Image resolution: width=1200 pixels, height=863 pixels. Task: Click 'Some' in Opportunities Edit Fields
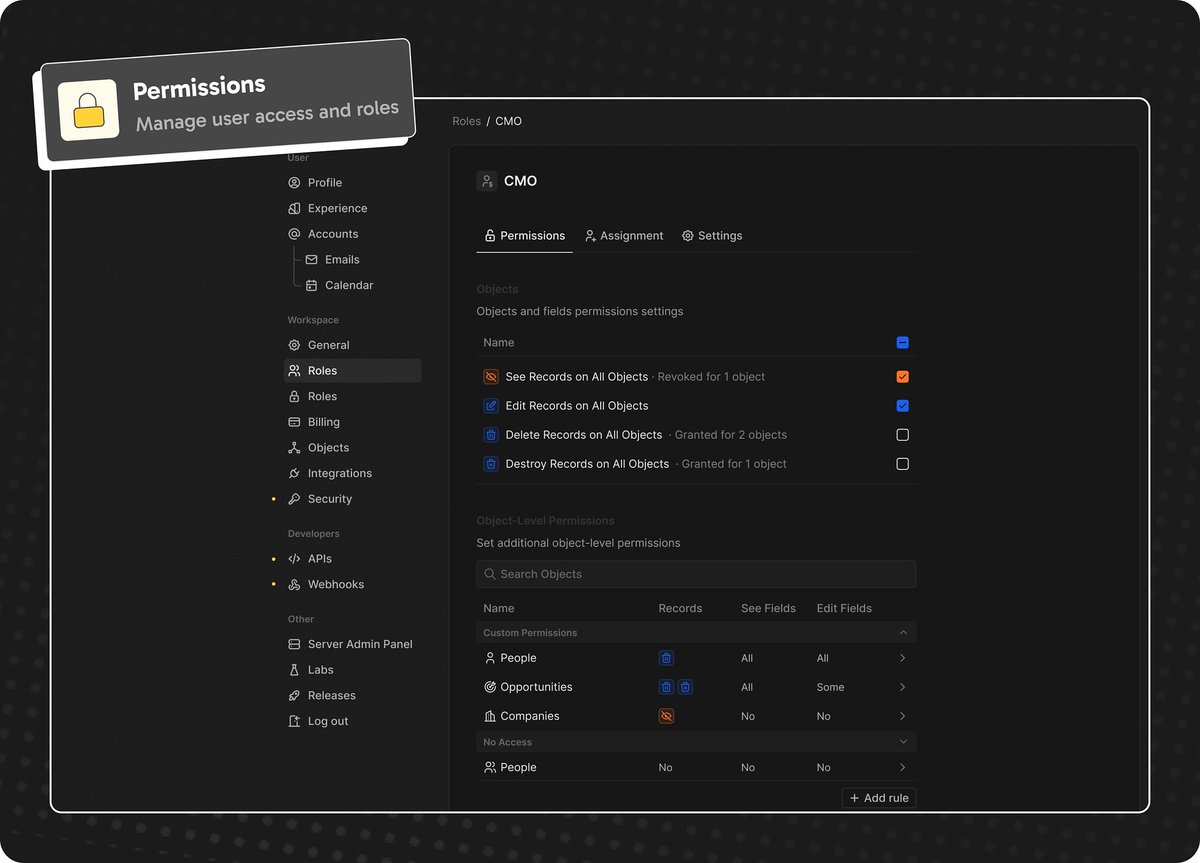click(x=830, y=687)
